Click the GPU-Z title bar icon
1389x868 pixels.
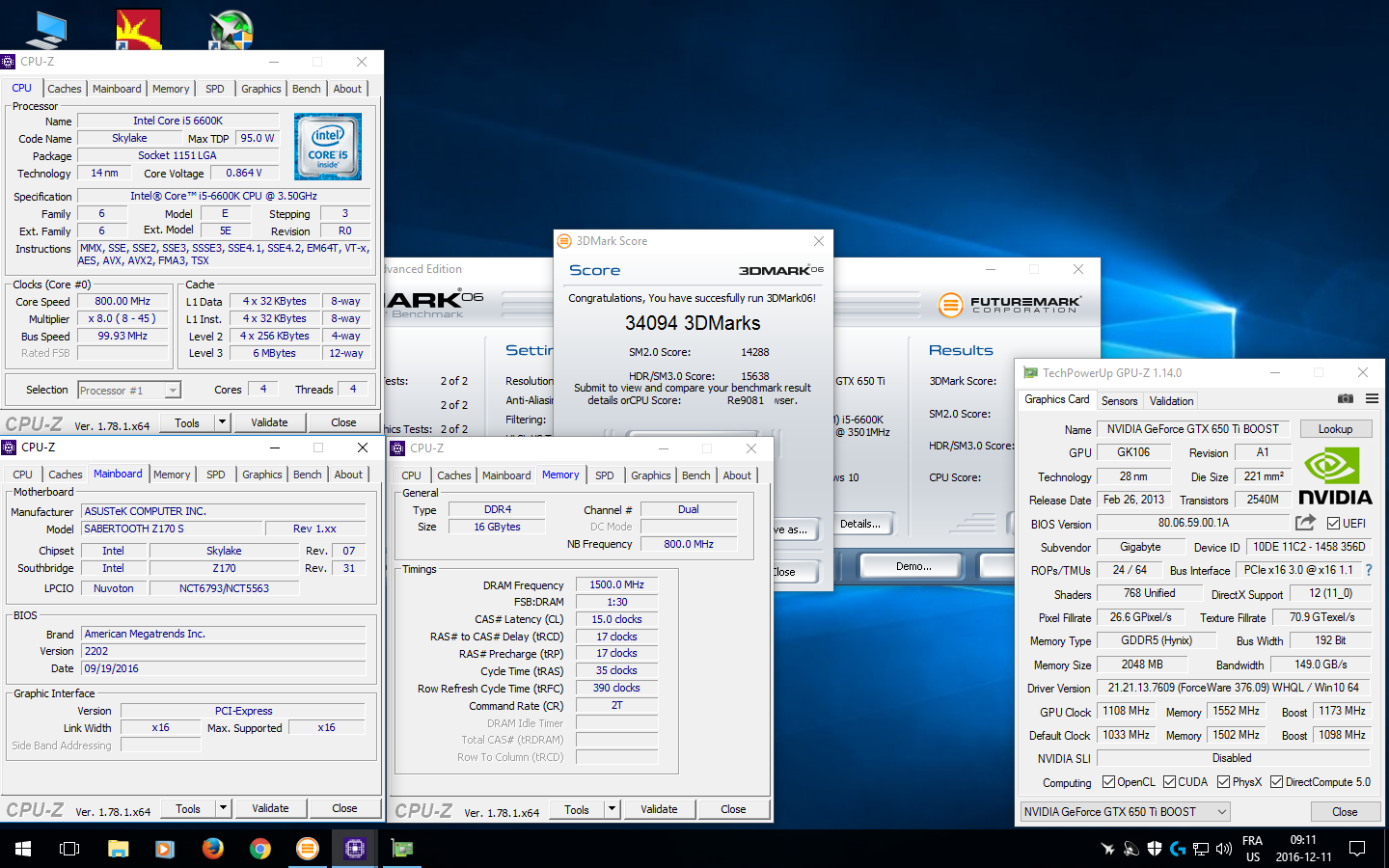(1030, 372)
